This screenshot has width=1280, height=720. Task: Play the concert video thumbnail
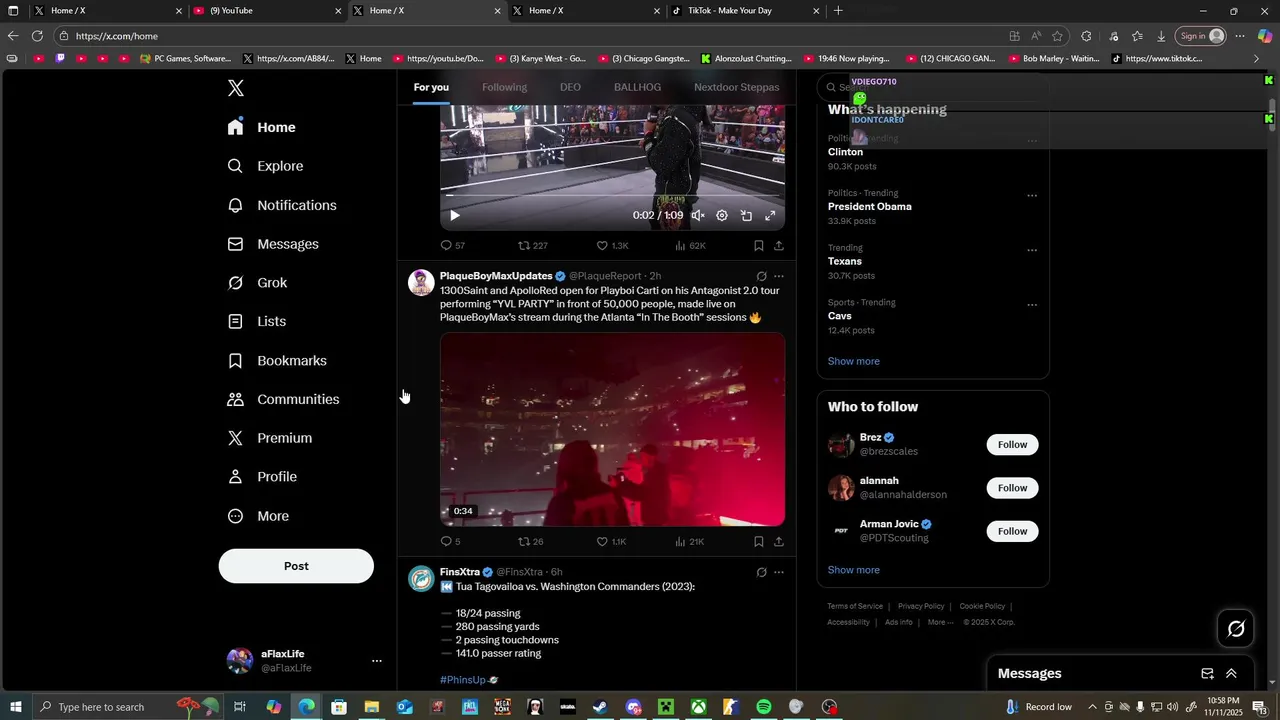(x=612, y=429)
